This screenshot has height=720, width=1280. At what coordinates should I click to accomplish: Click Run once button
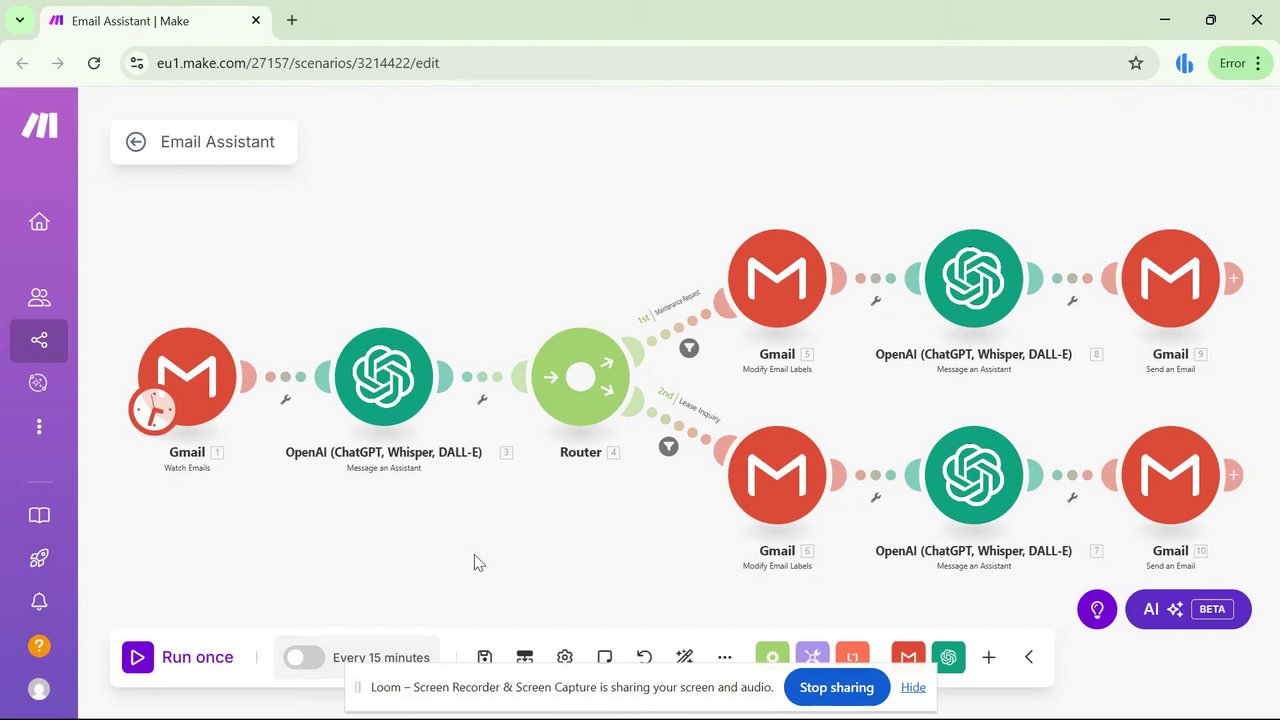[178, 657]
